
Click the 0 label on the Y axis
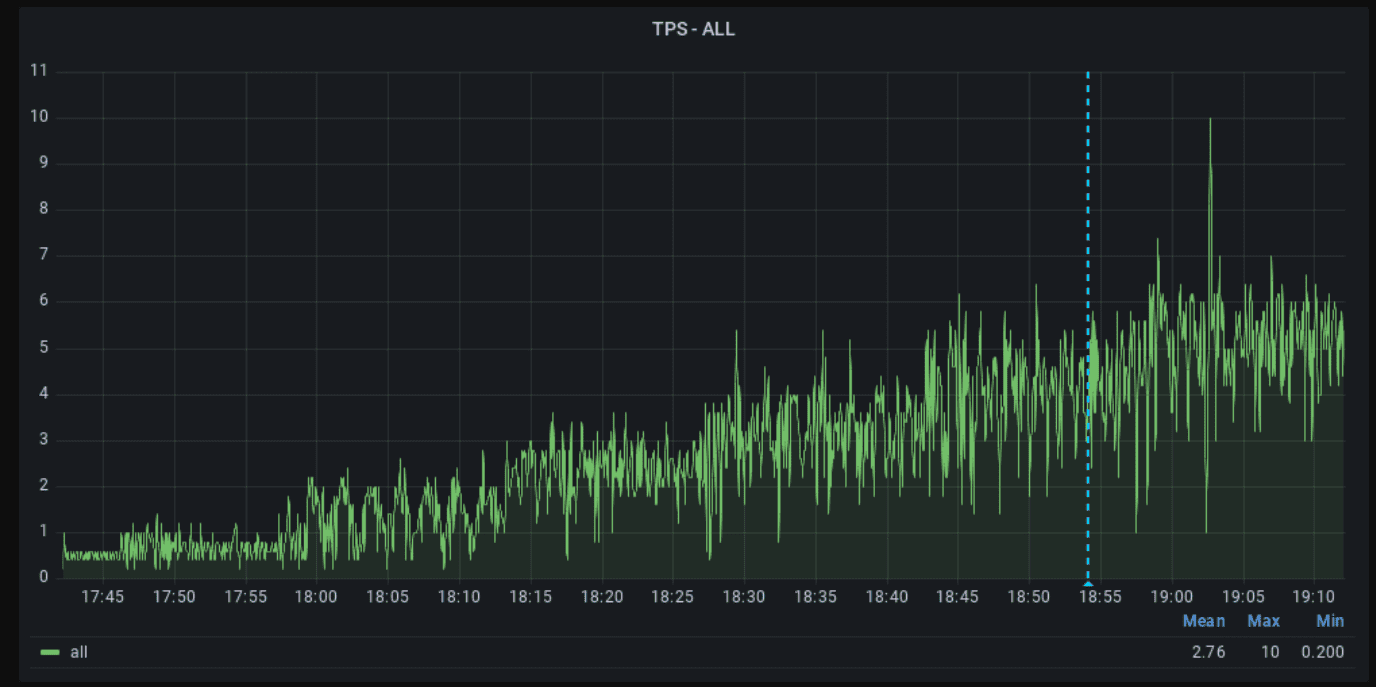coord(43,577)
